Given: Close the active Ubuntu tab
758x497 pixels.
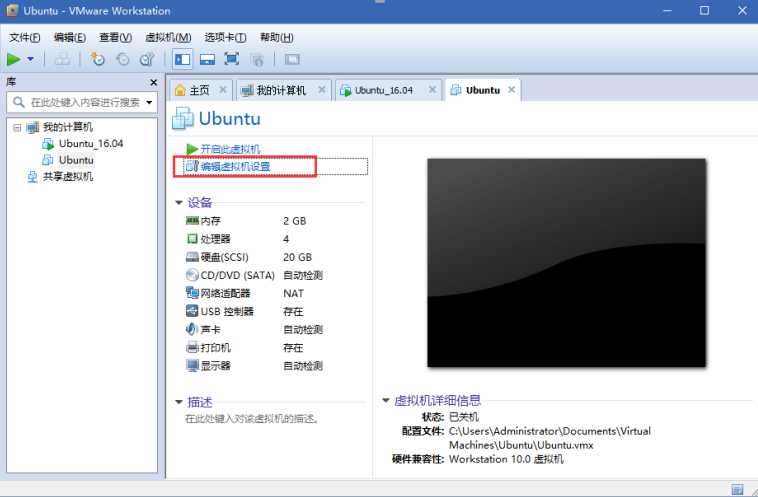Looking at the screenshot, I should [511, 89].
